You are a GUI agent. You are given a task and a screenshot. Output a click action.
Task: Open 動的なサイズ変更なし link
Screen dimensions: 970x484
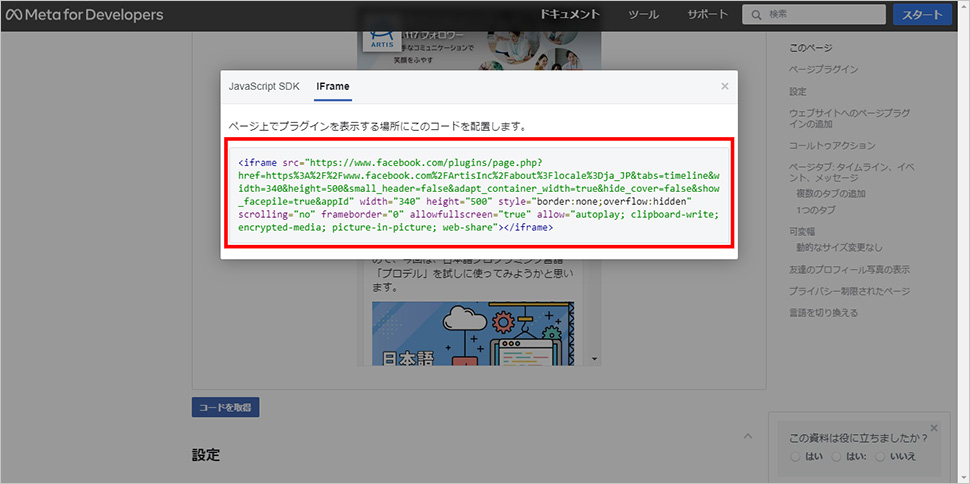[839, 248]
